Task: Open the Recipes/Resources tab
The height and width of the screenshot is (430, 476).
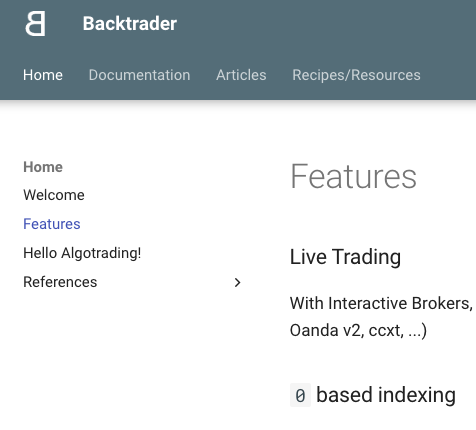Action: pyautogui.click(x=356, y=75)
